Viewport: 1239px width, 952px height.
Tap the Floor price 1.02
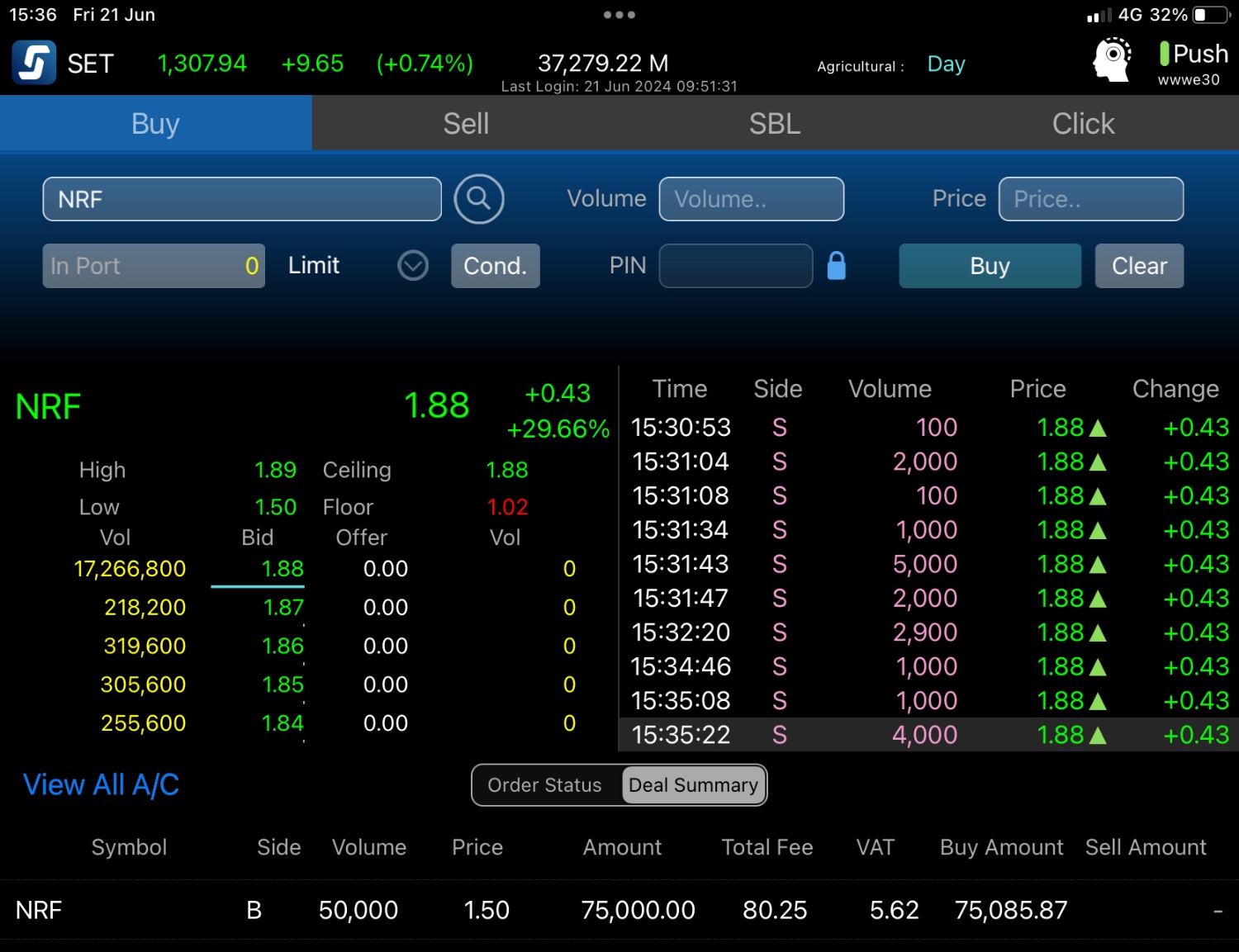click(507, 507)
